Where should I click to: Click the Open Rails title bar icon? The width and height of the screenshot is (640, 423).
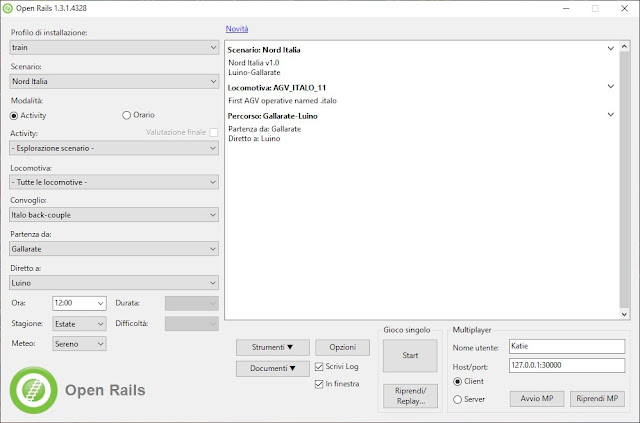(x=7, y=8)
